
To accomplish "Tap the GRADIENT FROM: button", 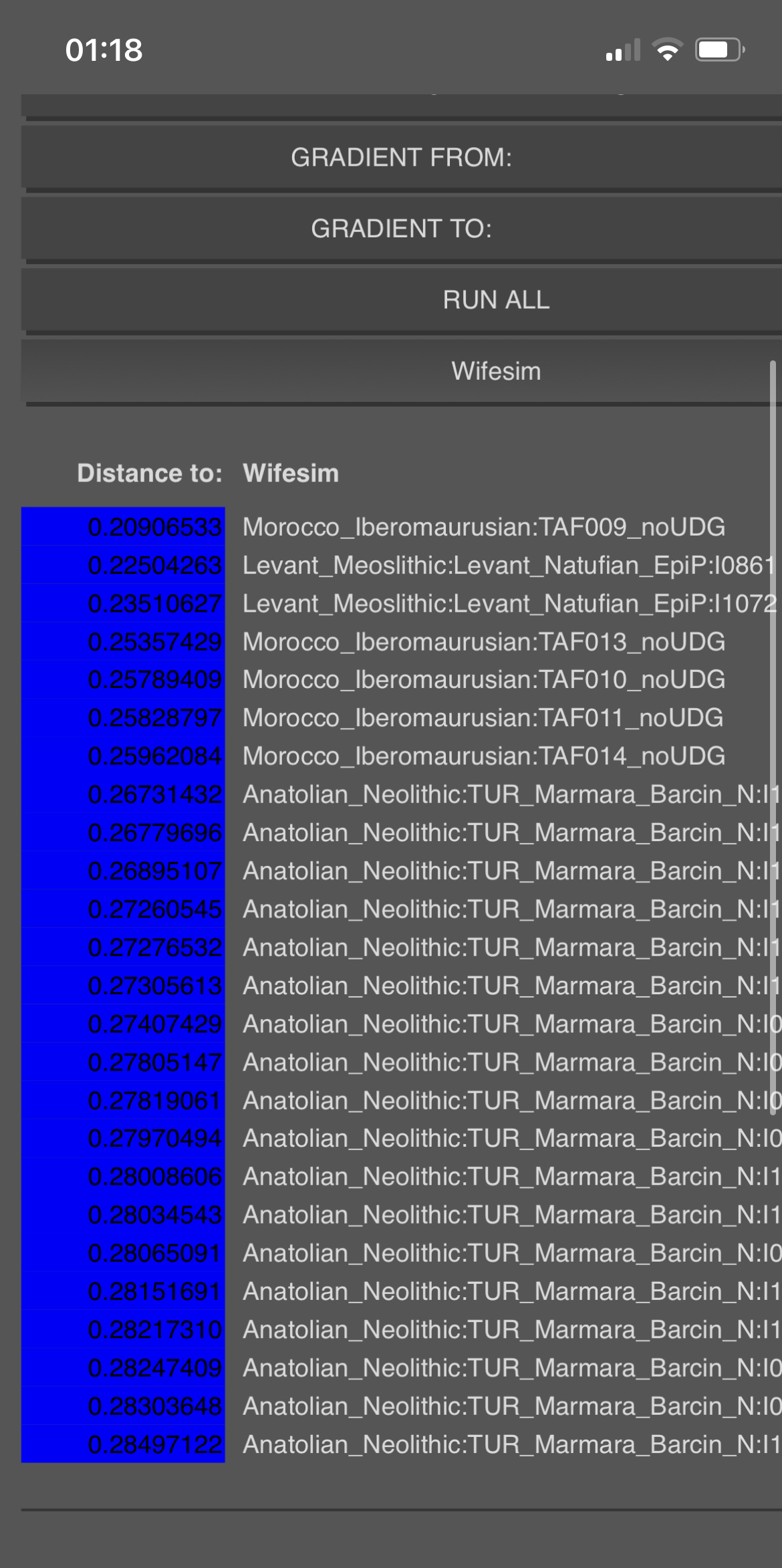I will [401, 158].
